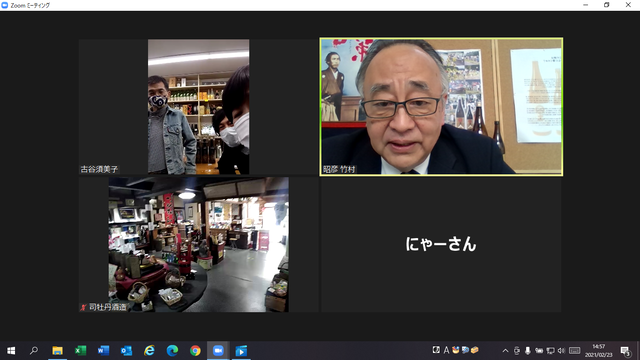Open Outlook from the taskbar
The height and width of the screenshot is (360, 640).
[x=126, y=351]
